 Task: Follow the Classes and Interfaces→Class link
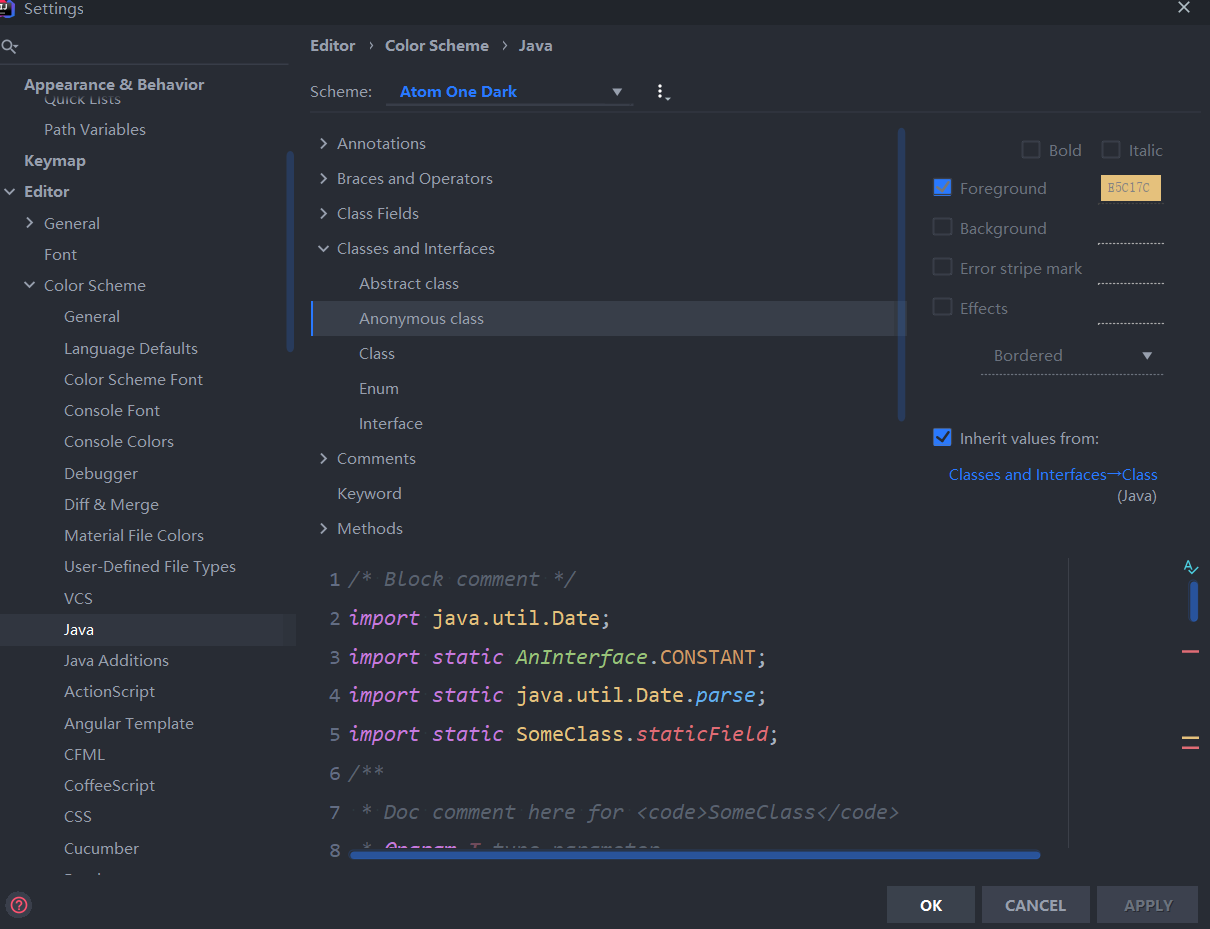click(1053, 475)
